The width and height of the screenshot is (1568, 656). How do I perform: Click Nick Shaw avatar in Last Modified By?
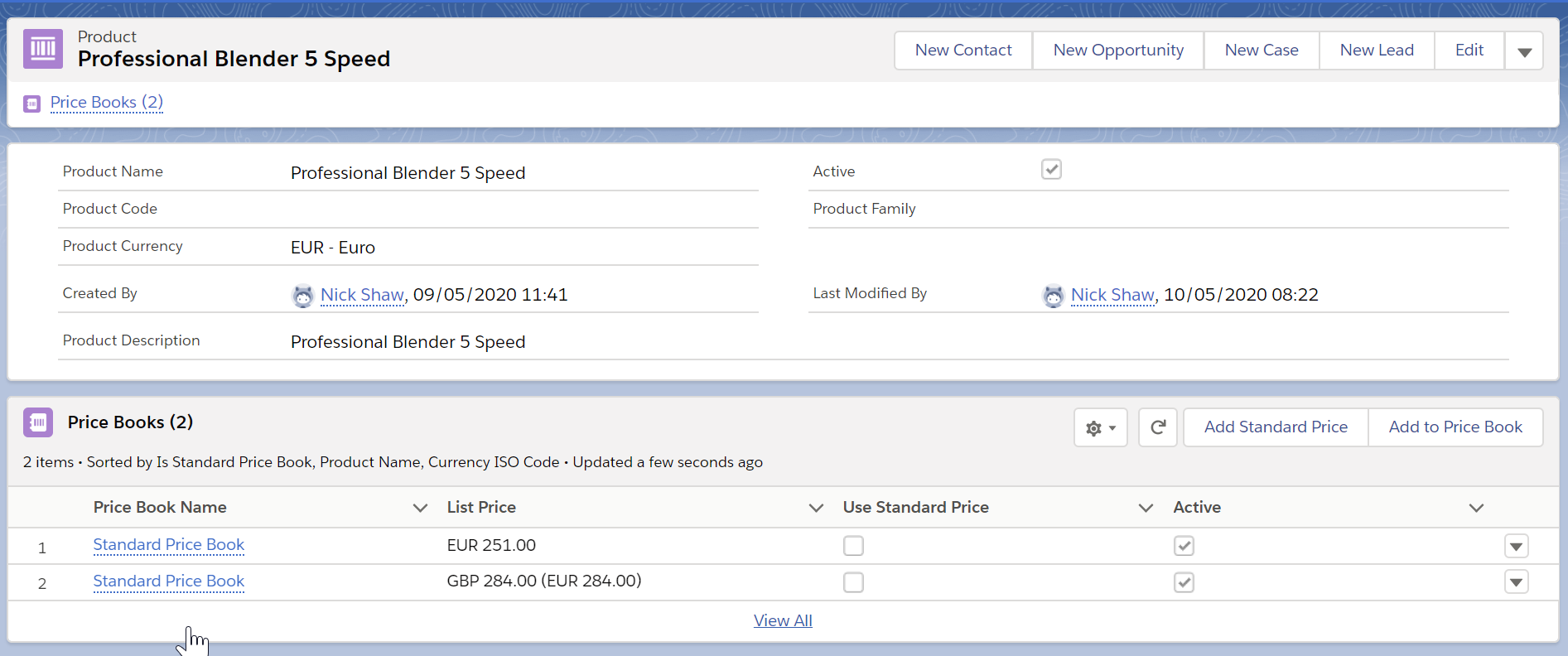1053,296
